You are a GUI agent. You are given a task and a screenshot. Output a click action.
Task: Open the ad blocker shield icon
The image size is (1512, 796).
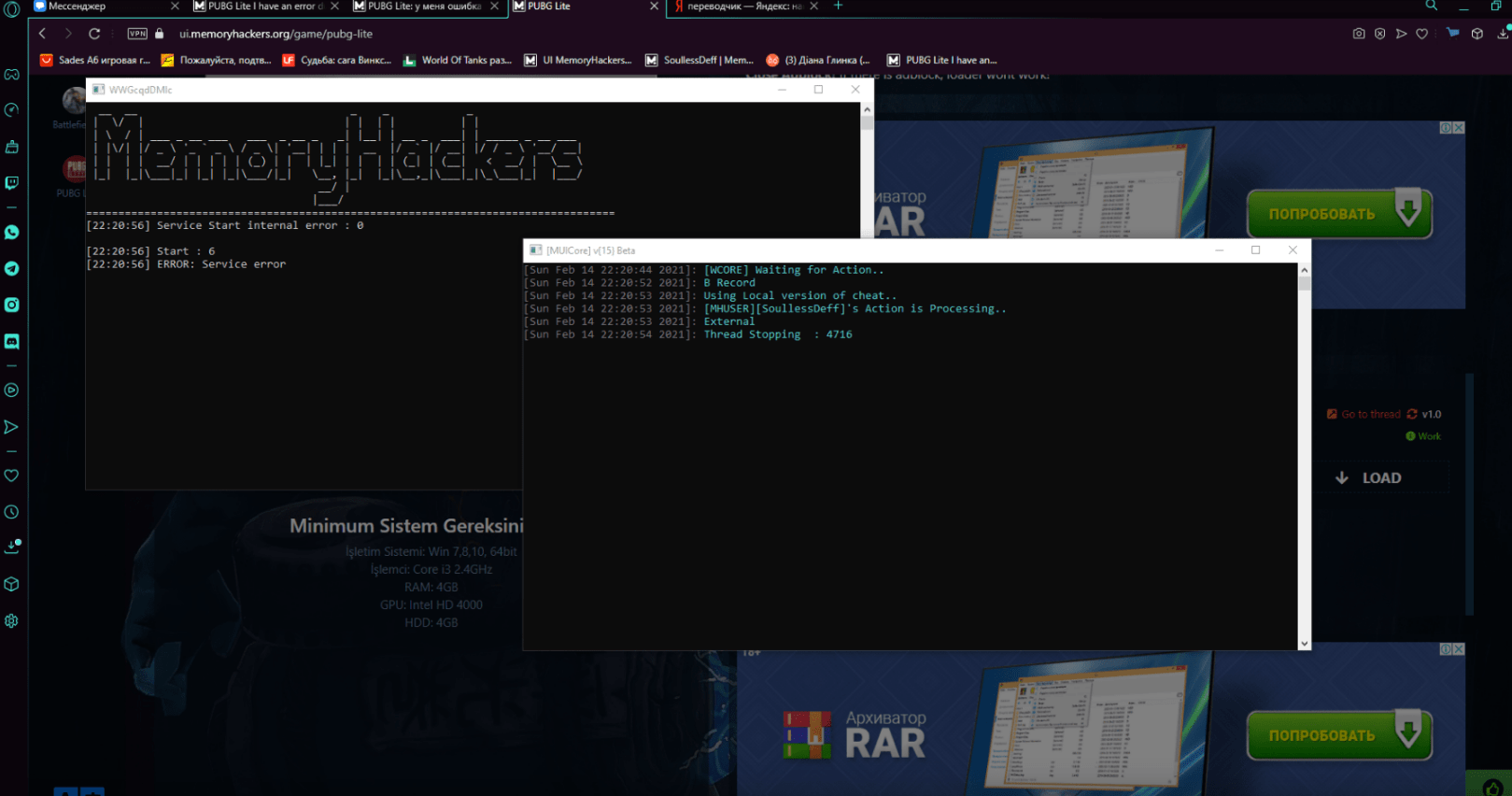[1380, 34]
